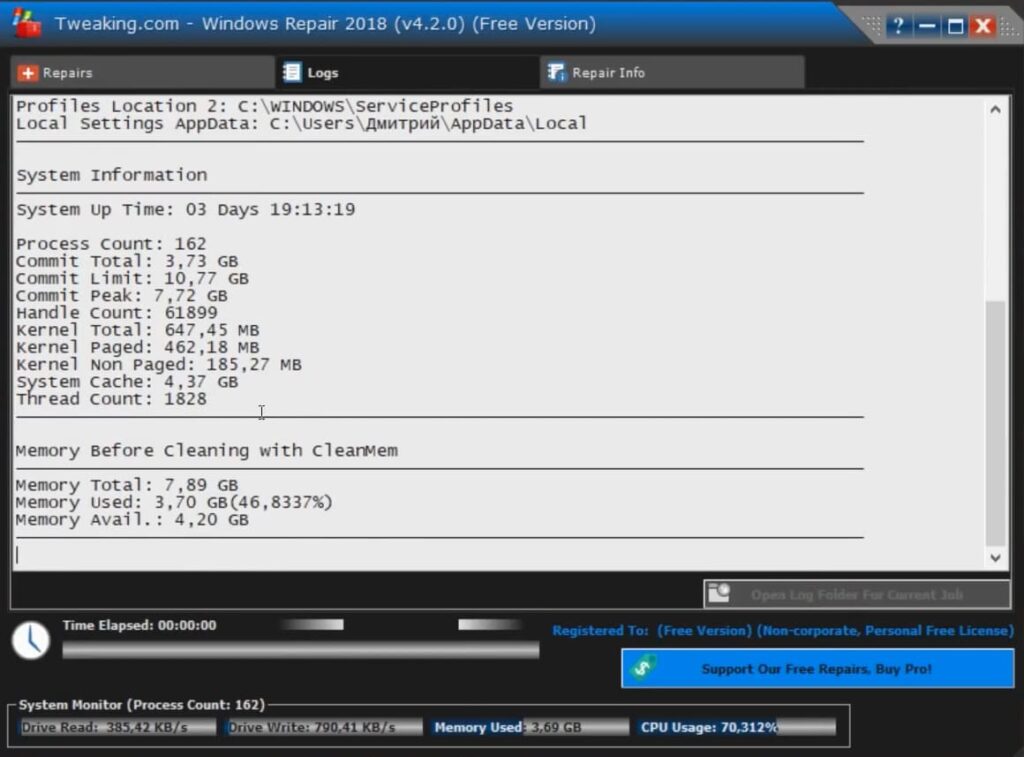The image size is (1024, 757).
Task: Click the Drive Write meter
Action: pos(324,727)
